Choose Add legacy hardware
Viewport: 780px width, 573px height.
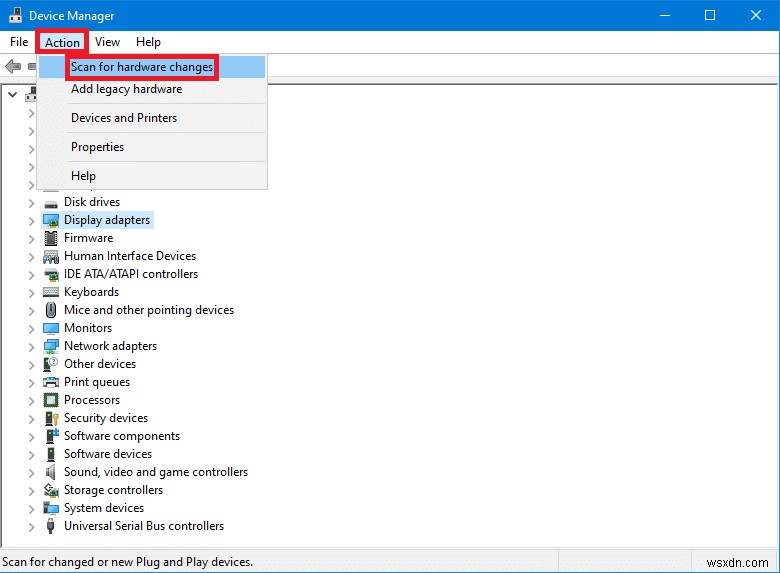(x=152, y=89)
